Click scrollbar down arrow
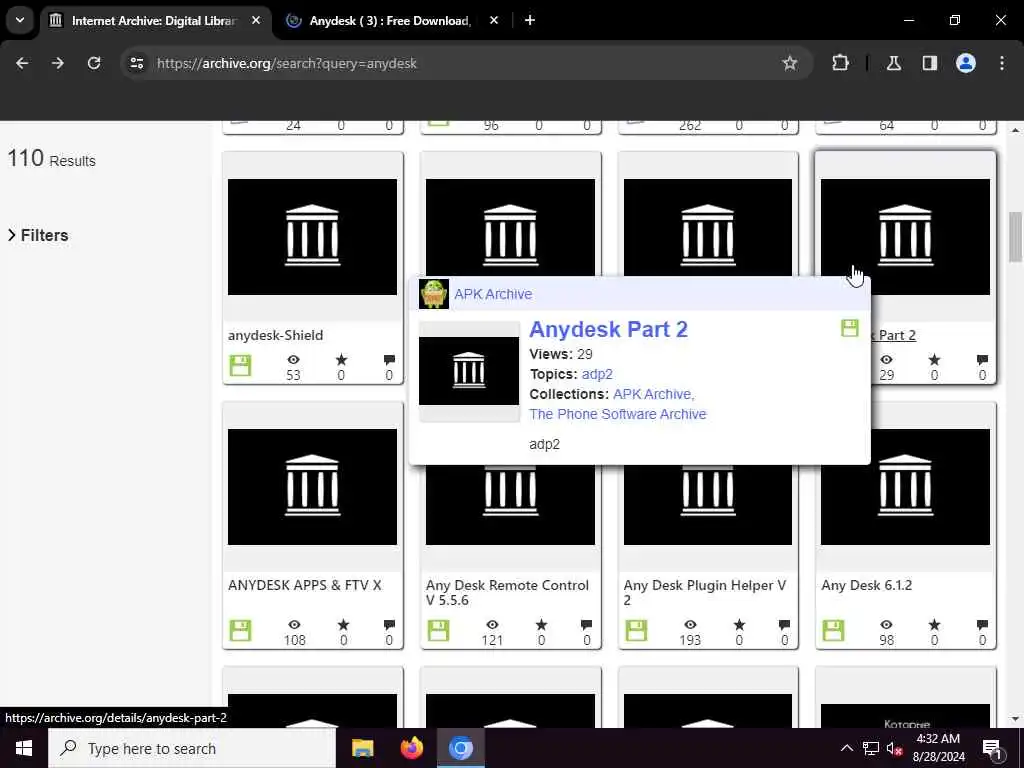 (1015, 719)
